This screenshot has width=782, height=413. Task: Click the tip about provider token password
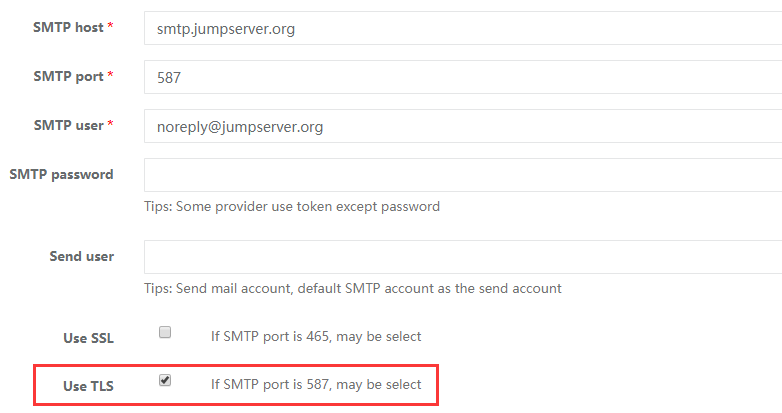click(292, 207)
